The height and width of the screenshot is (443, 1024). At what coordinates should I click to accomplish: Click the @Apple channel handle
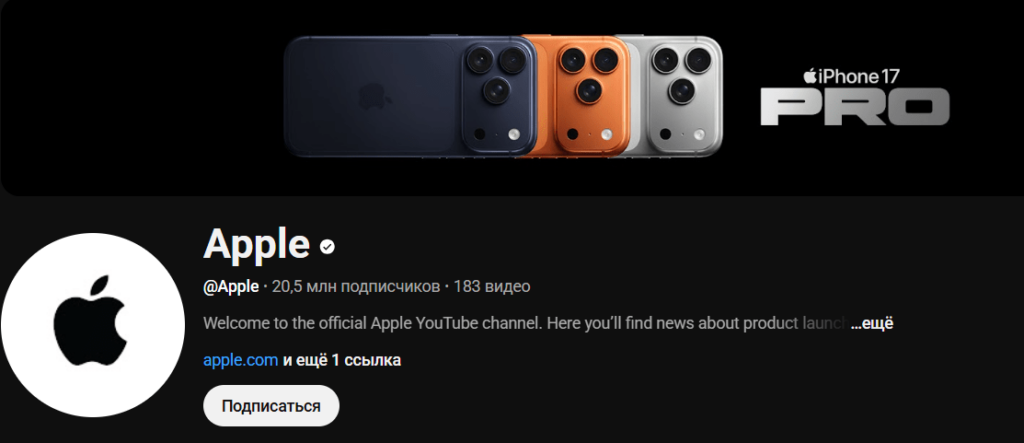(231, 286)
